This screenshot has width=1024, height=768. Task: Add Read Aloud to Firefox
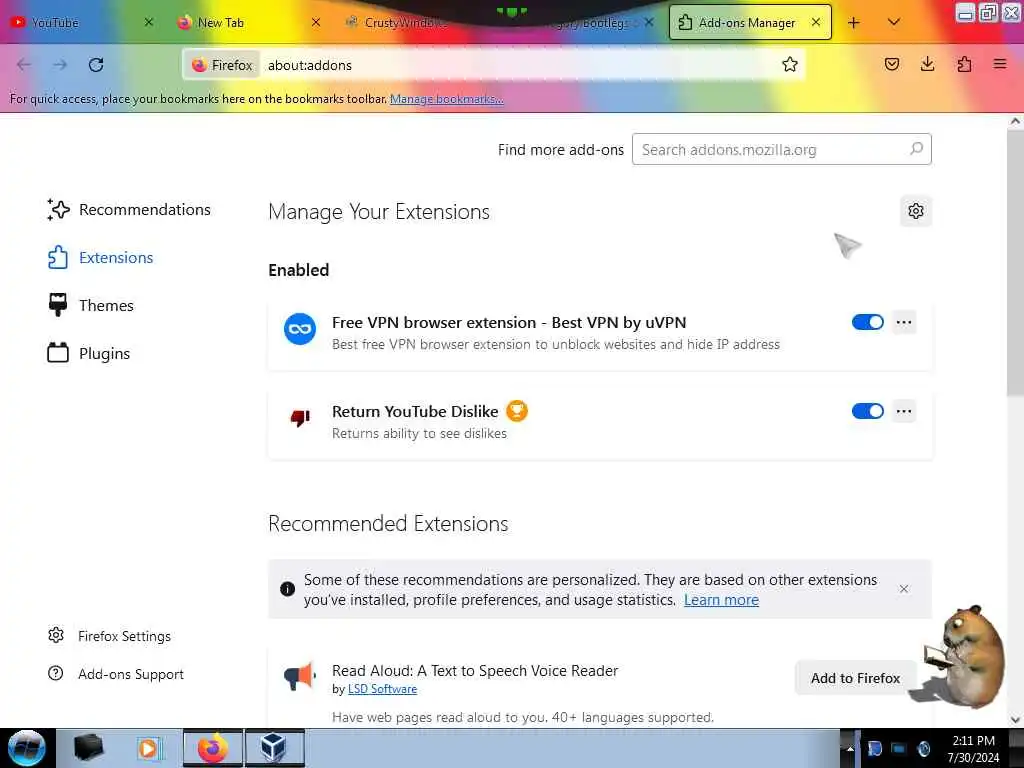click(855, 678)
